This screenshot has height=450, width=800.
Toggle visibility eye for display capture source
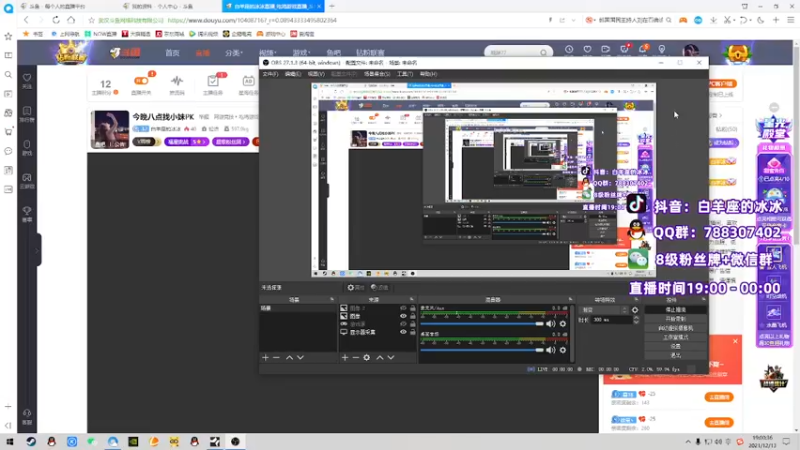pos(403,332)
